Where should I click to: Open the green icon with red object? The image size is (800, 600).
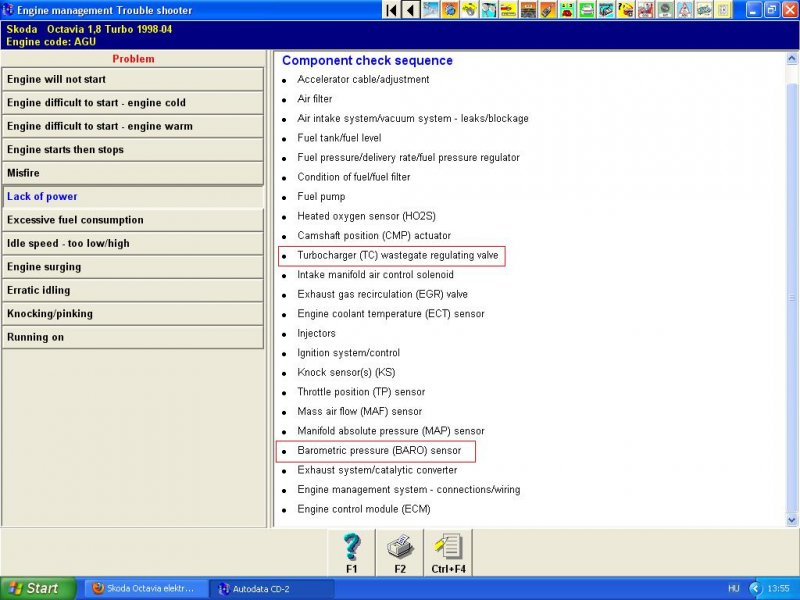[x=567, y=10]
